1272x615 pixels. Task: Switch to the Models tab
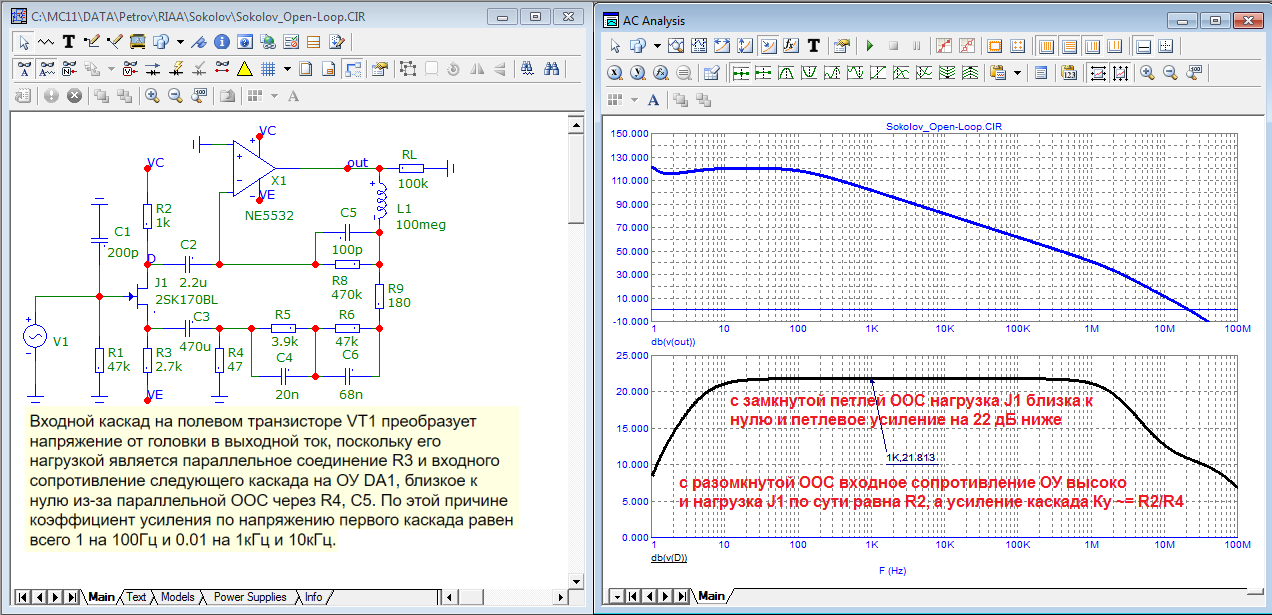click(x=177, y=597)
